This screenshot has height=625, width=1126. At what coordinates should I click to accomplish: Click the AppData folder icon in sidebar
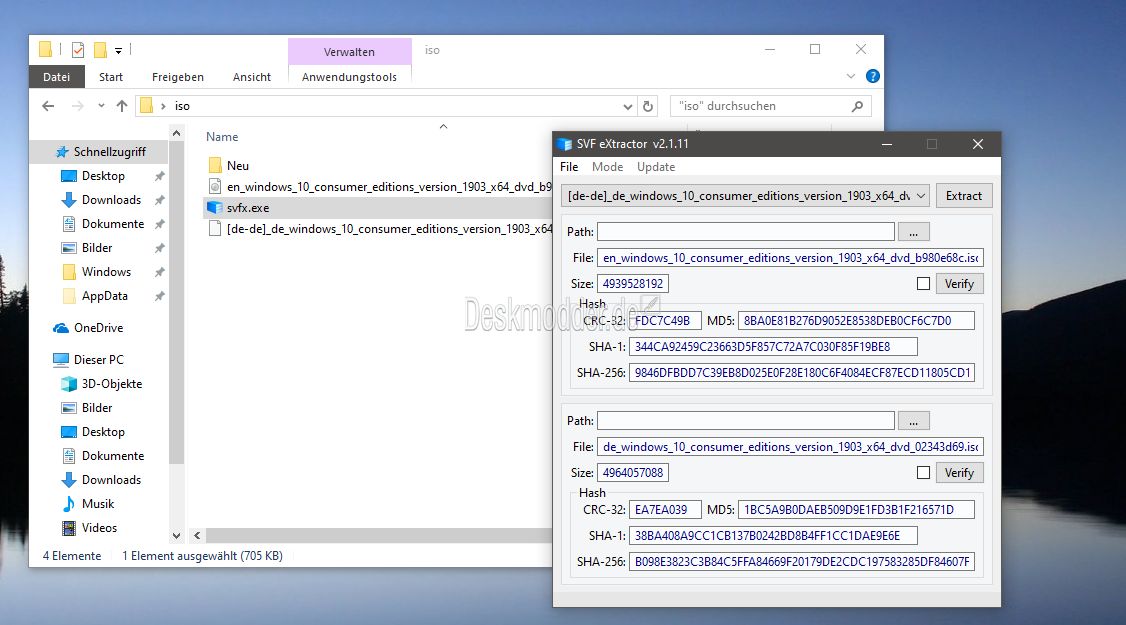coord(69,296)
